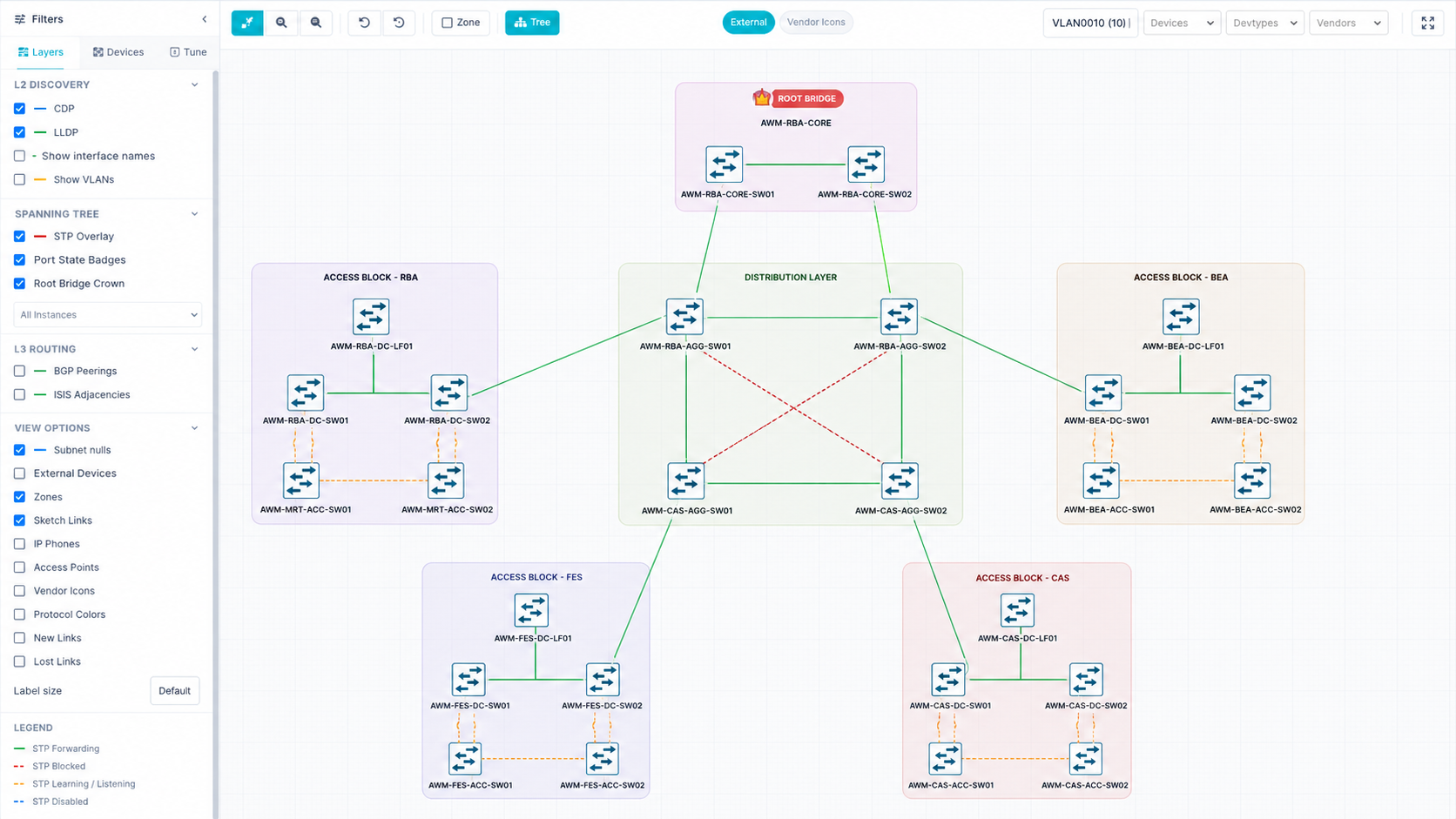Viewport: 1456px width, 819px height.
Task: Click the Filters panel vertical scrollbar
Action: (x=216, y=444)
